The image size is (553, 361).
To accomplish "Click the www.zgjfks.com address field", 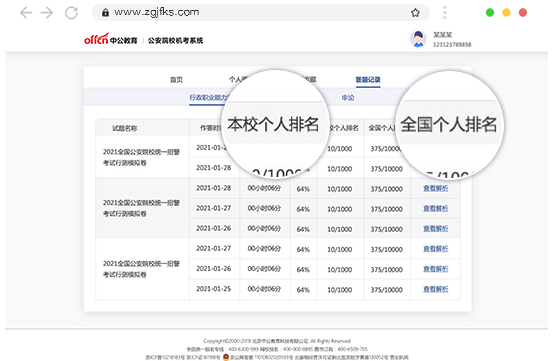I will pos(260,13).
